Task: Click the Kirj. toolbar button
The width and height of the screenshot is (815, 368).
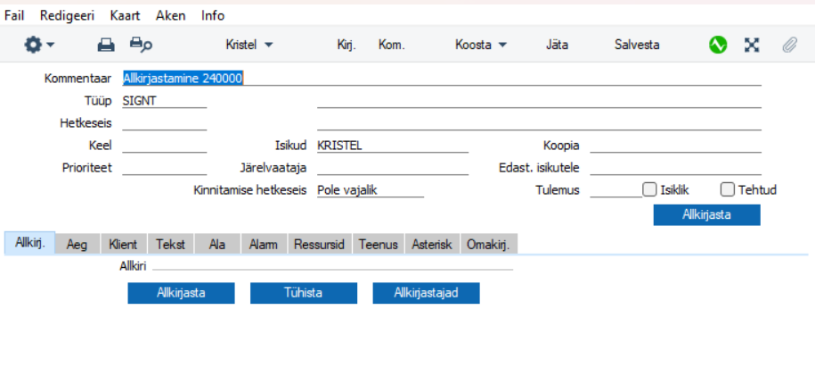Action: coord(347,45)
